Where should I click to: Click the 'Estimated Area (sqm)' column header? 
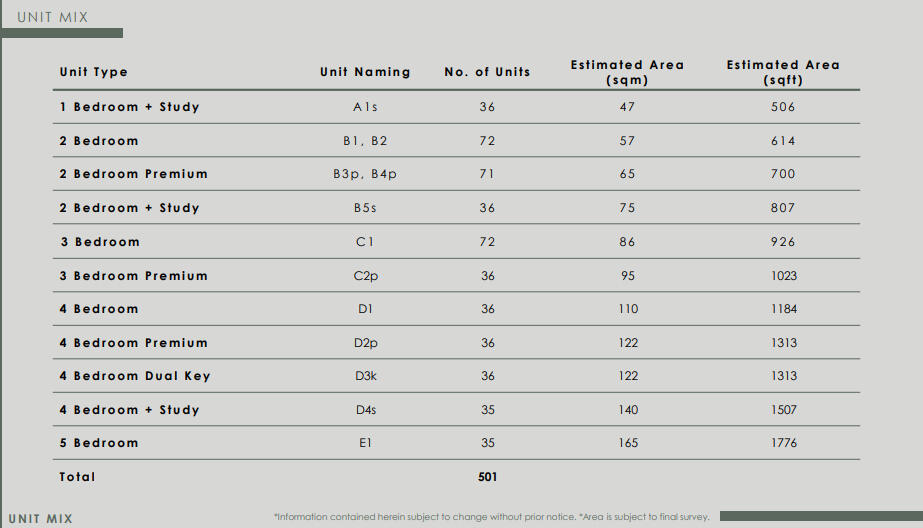tap(627, 72)
